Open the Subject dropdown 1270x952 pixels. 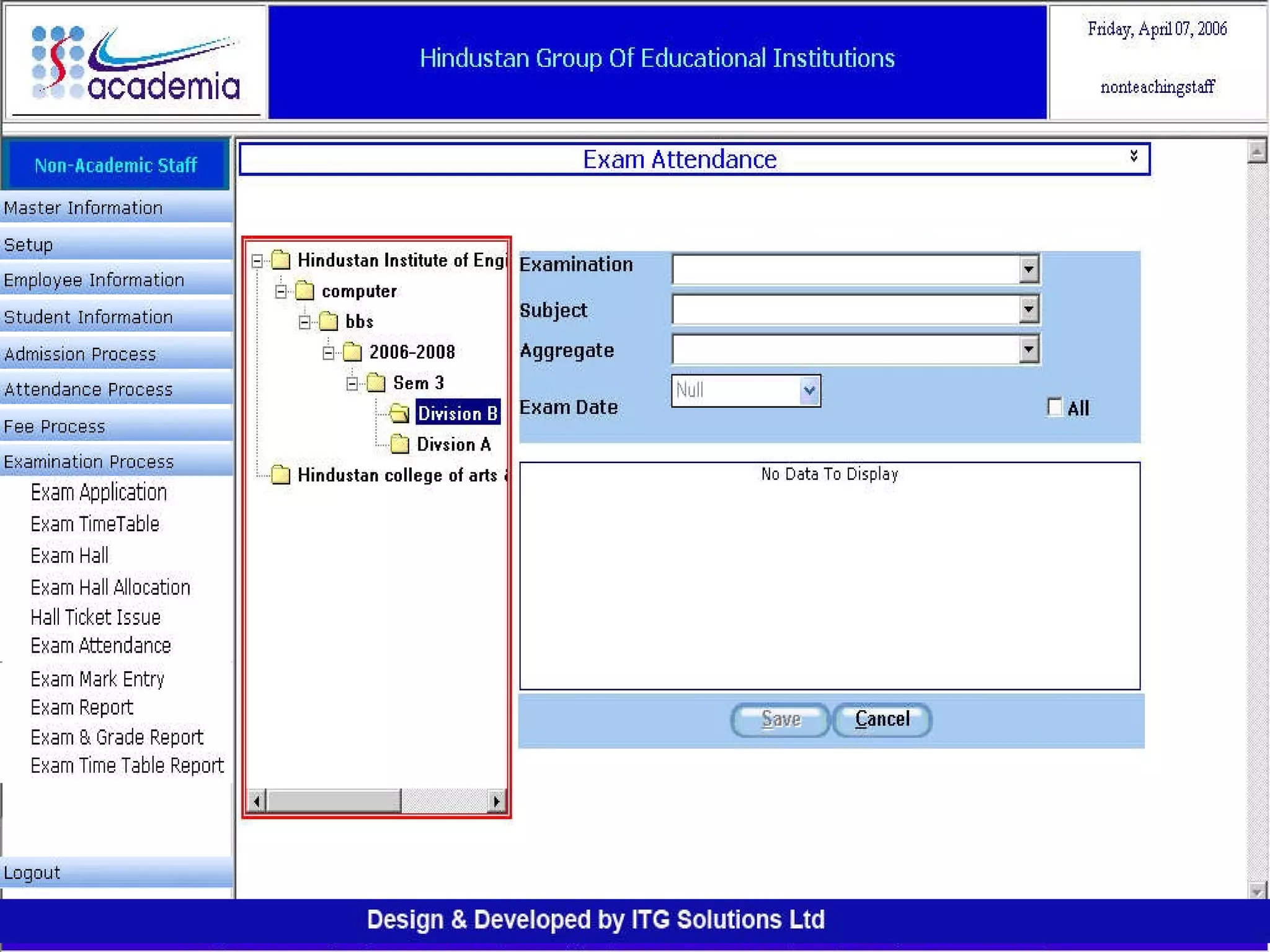pos(1029,309)
